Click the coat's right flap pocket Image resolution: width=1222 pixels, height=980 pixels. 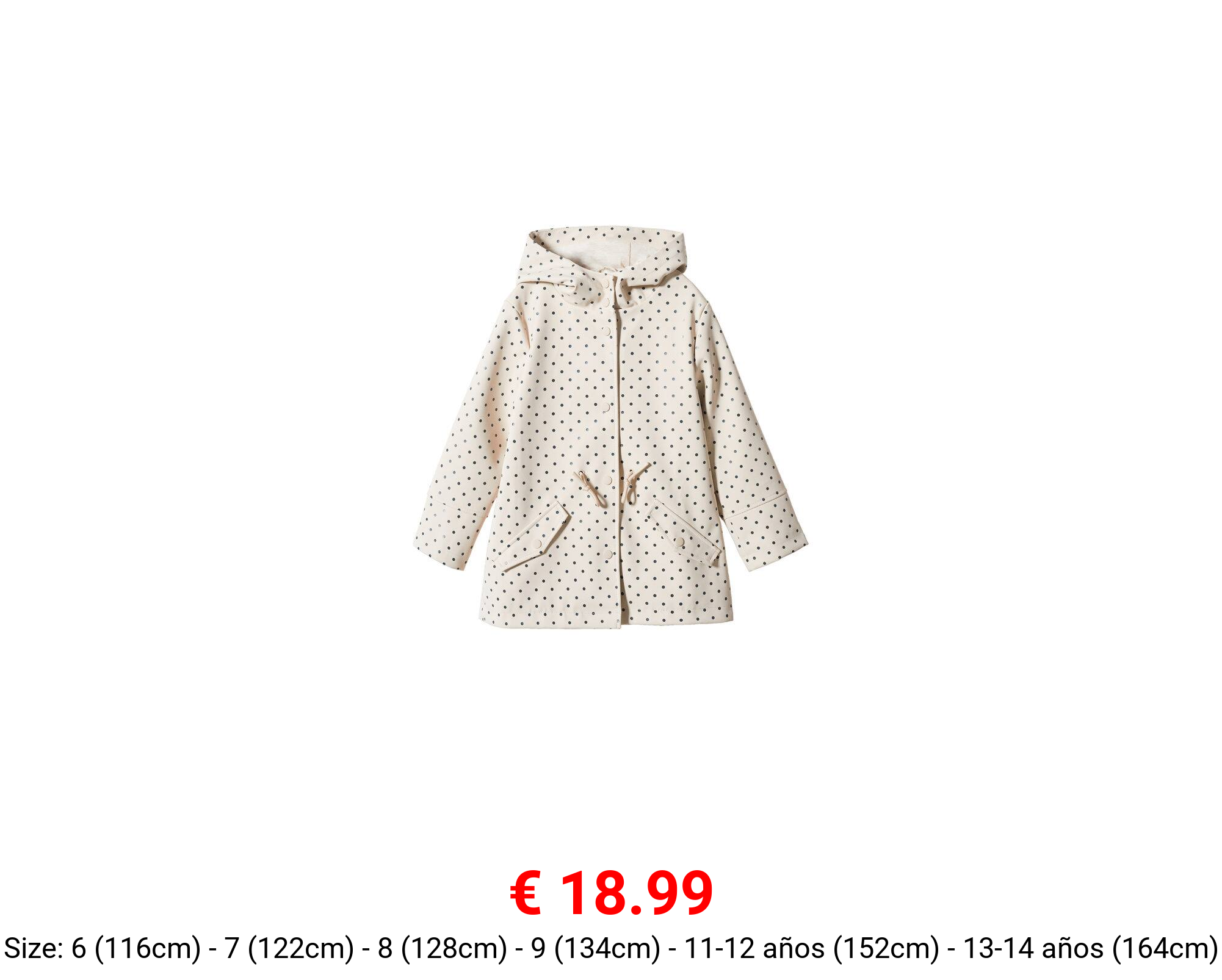pos(685,534)
